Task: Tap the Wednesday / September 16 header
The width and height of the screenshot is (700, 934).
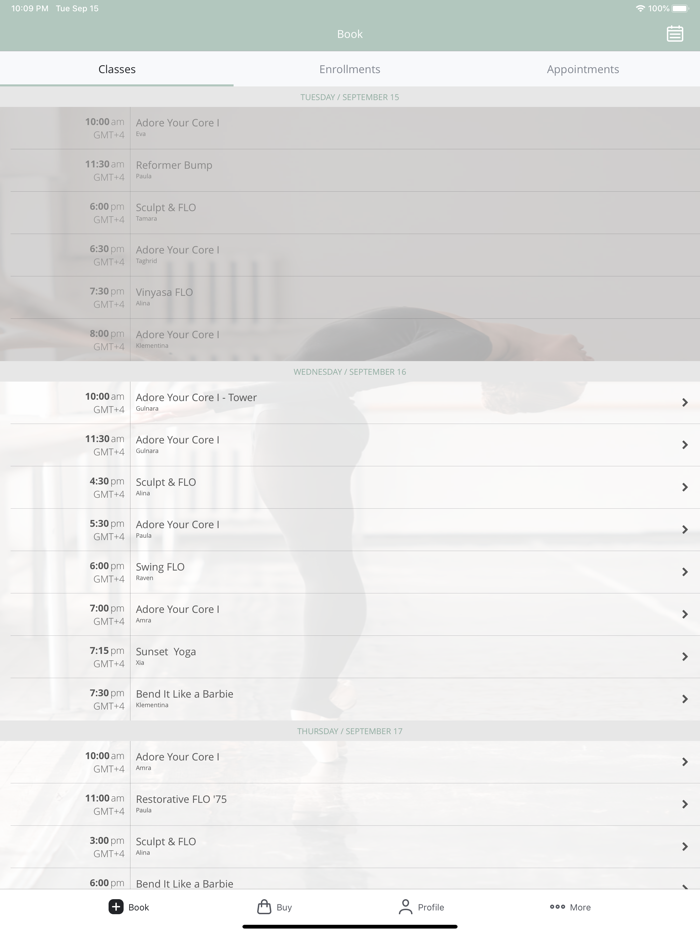Action: click(350, 372)
